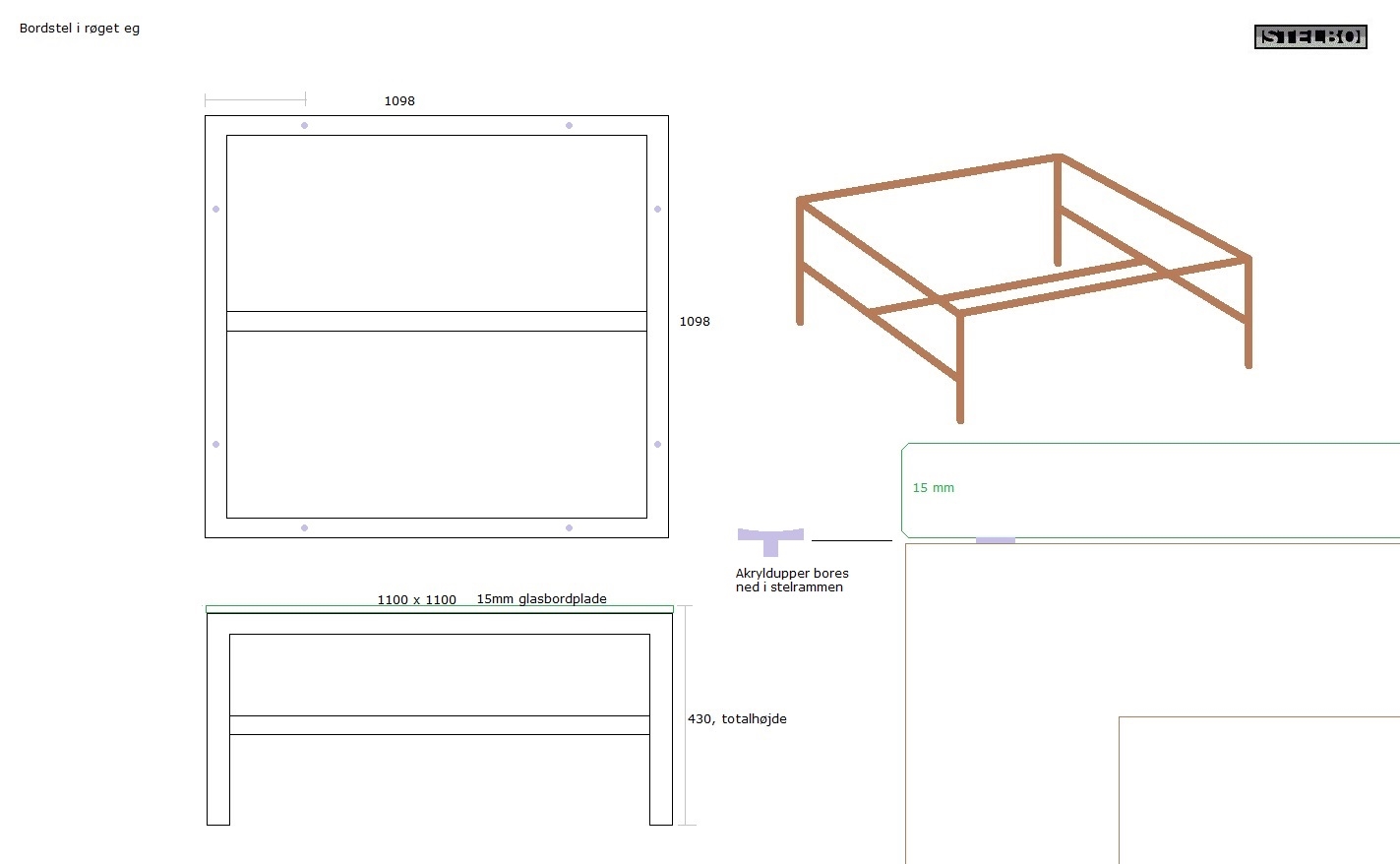Image resolution: width=1400 pixels, height=864 pixels.
Task: Click the upper acrylic dot on the plan view's left edge
Action: (x=216, y=209)
